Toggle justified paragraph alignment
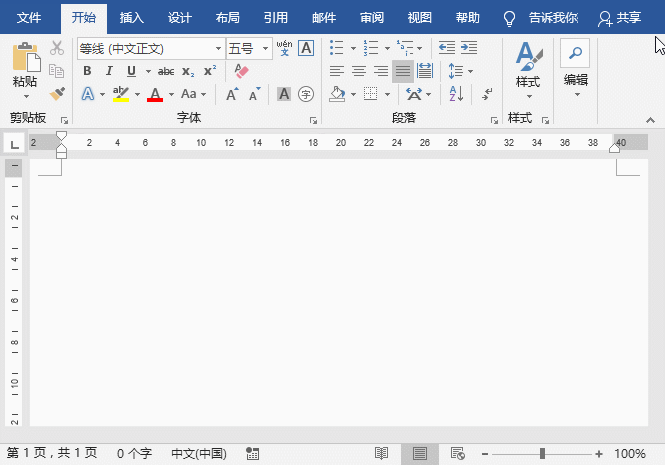 point(403,71)
